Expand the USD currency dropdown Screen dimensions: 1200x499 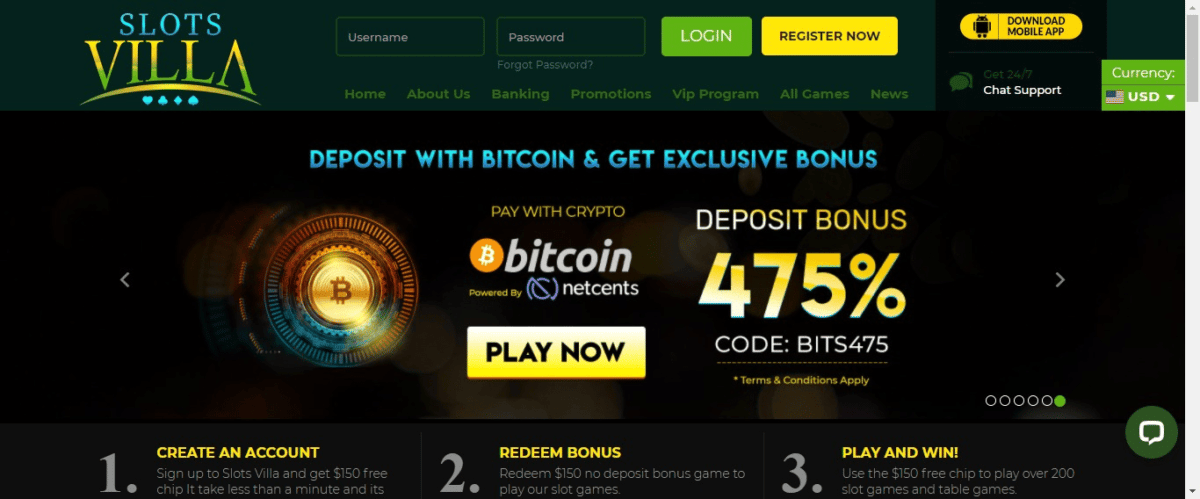click(1144, 97)
